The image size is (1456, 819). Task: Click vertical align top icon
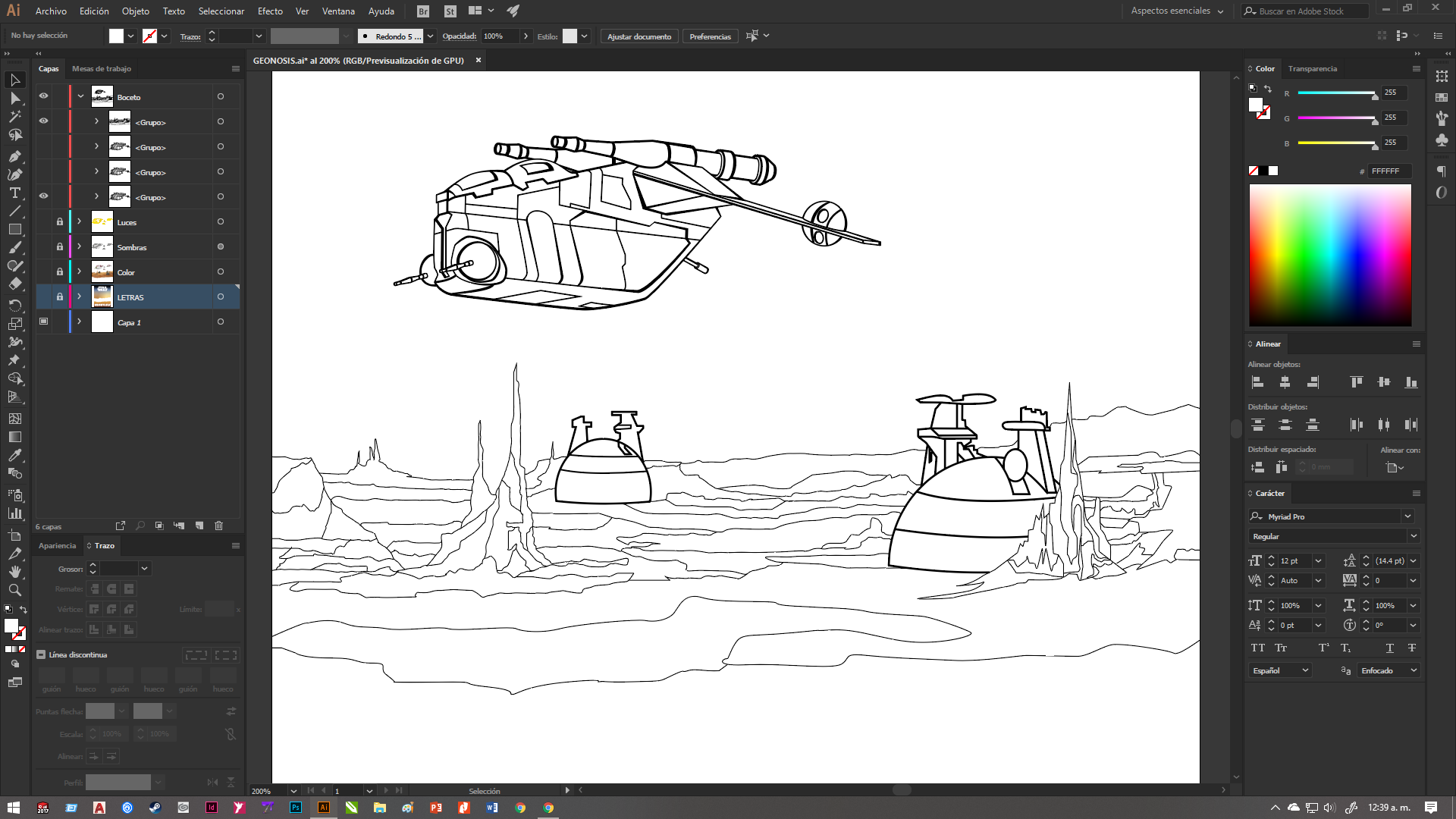pyautogui.click(x=1357, y=382)
